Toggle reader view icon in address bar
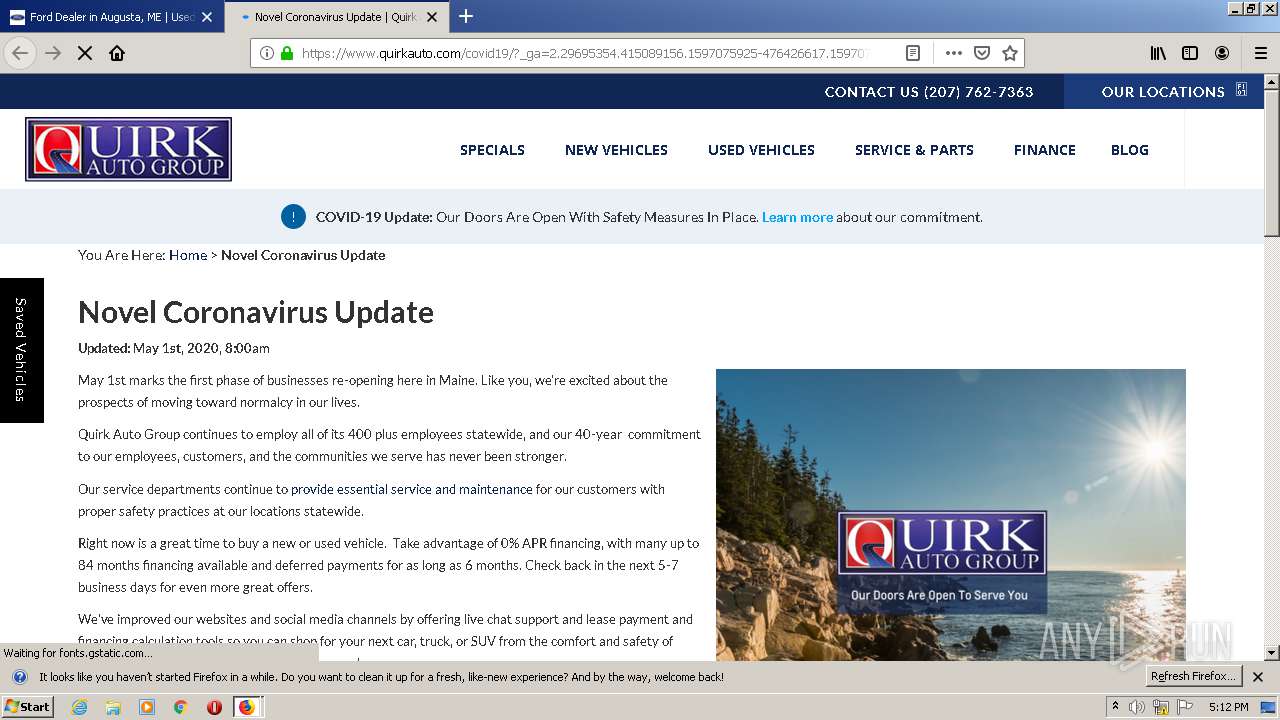This screenshot has width=1280, height=720. point(913,53)
